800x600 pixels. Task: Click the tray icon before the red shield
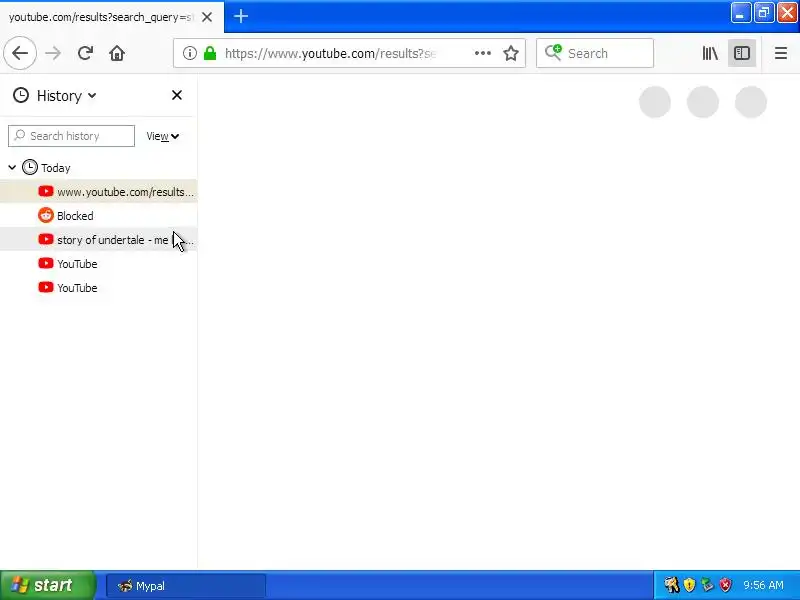pos(707,585)
